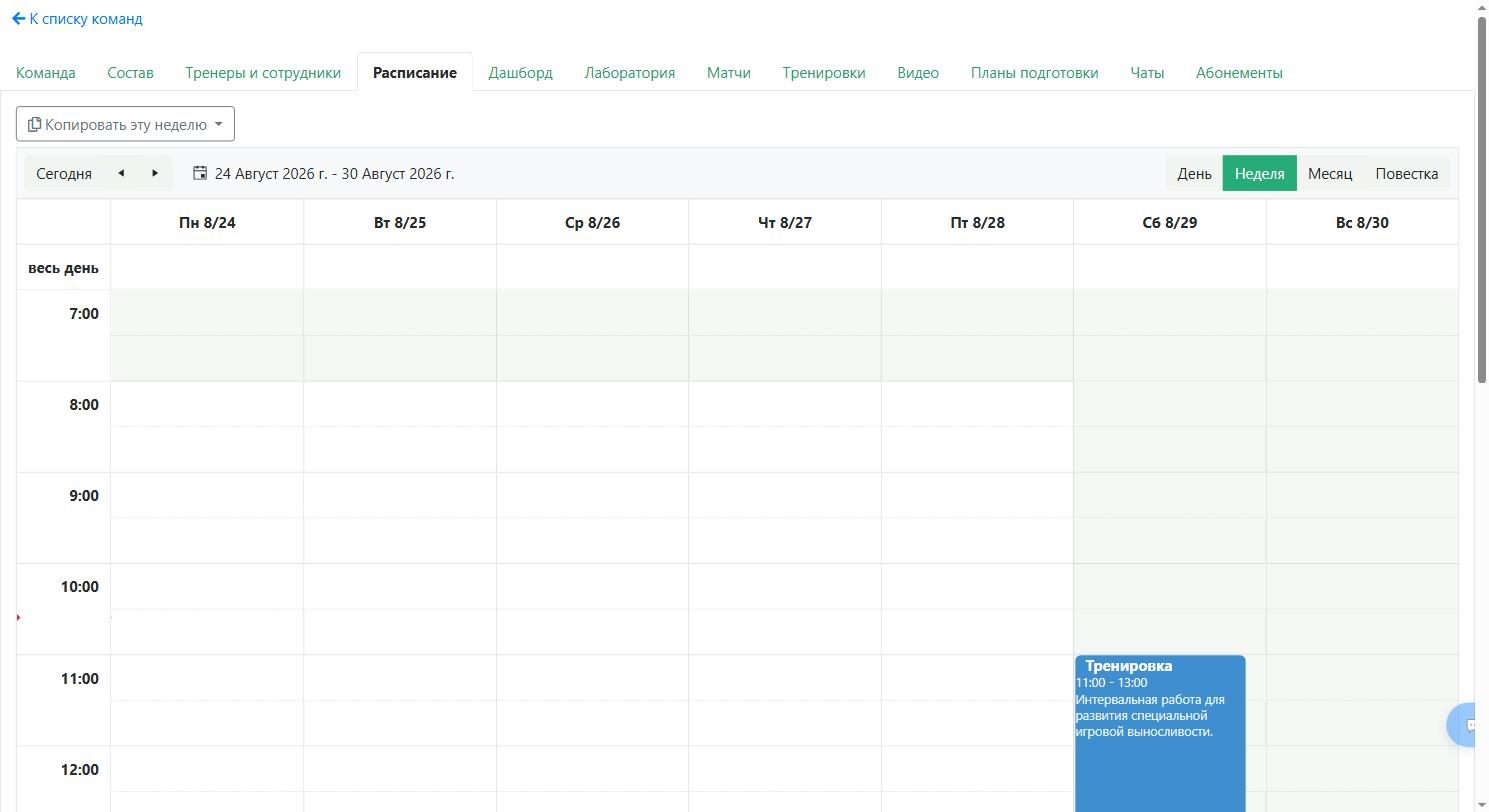Switch calendar to Повестка view
This screenshot has width=1489, height=812.
1406,173
